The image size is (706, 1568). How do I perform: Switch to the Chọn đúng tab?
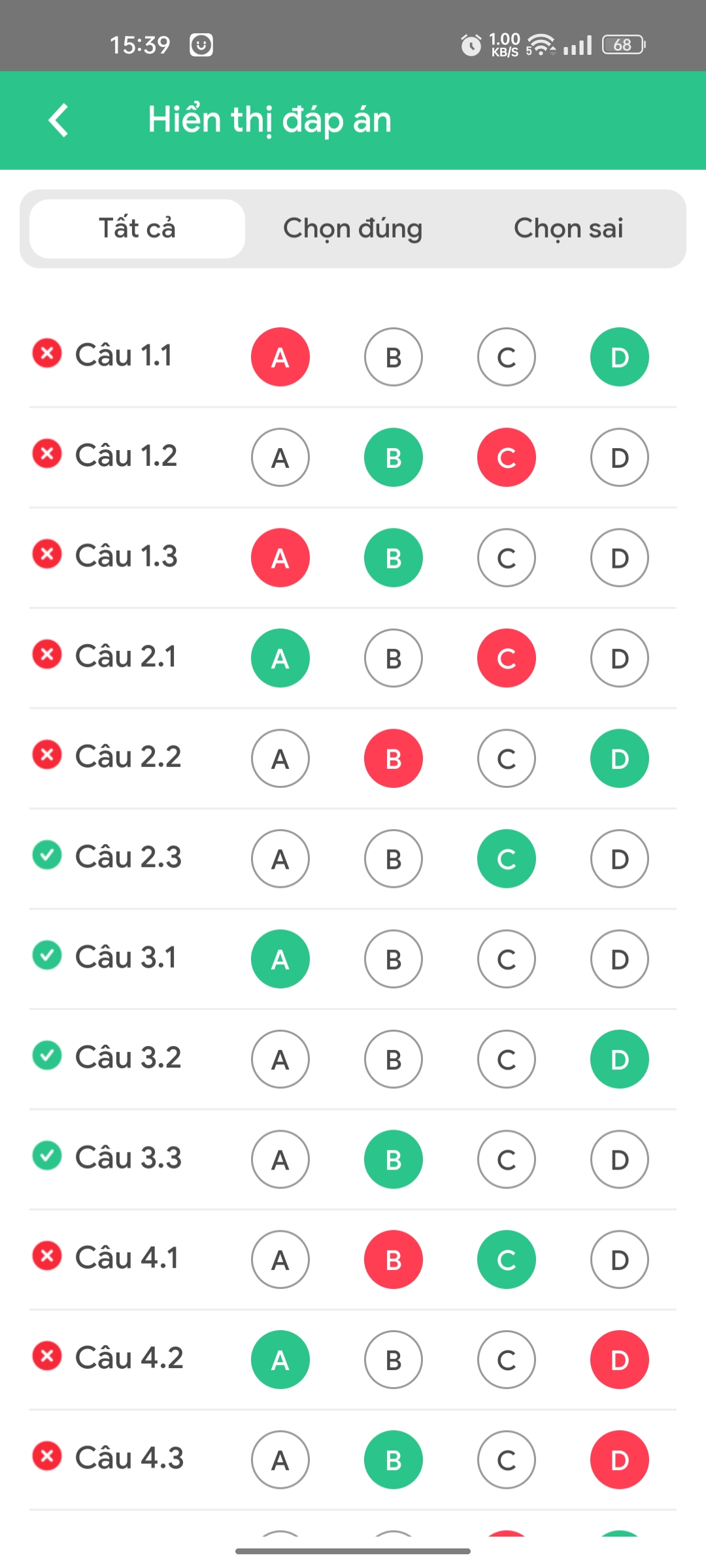tap(353, 229)
